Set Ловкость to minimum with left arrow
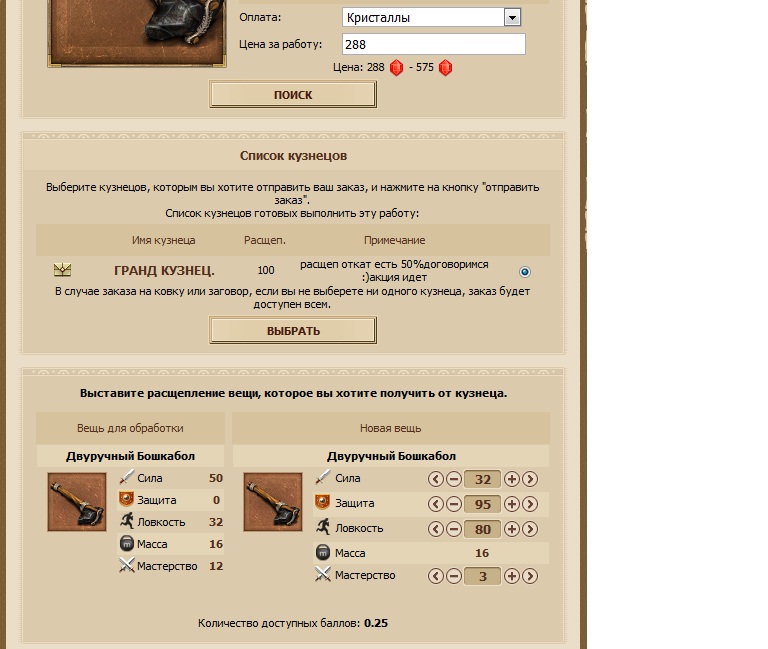768x649 pixels. click(x=435, y=529)
